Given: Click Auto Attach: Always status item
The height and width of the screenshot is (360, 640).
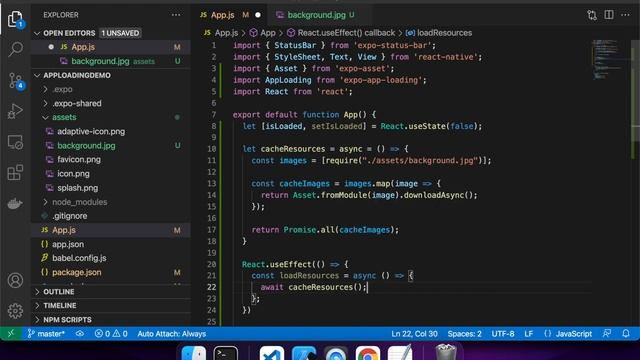Looking at the screenshot, I should (171, 333).
